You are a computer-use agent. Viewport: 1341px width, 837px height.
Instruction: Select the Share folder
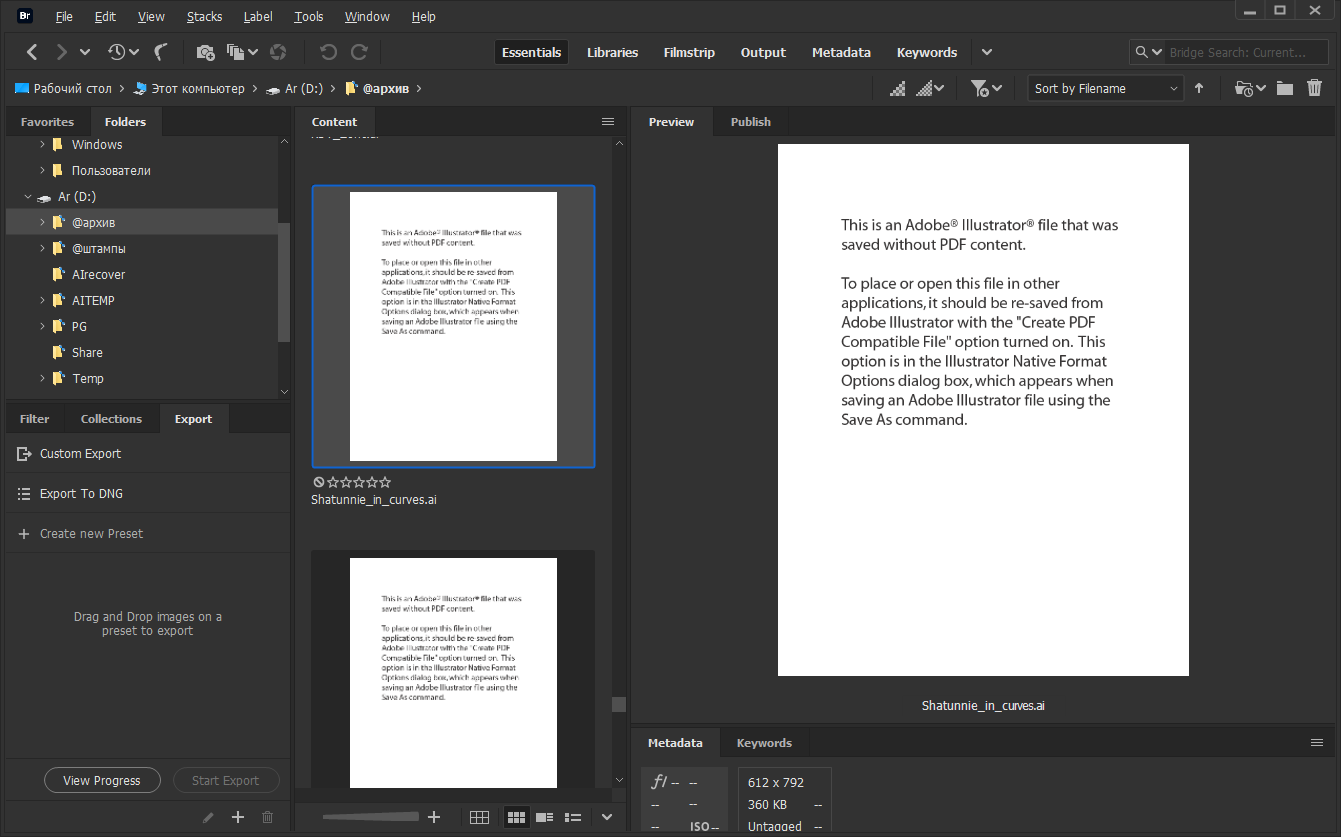coord(87,352)
